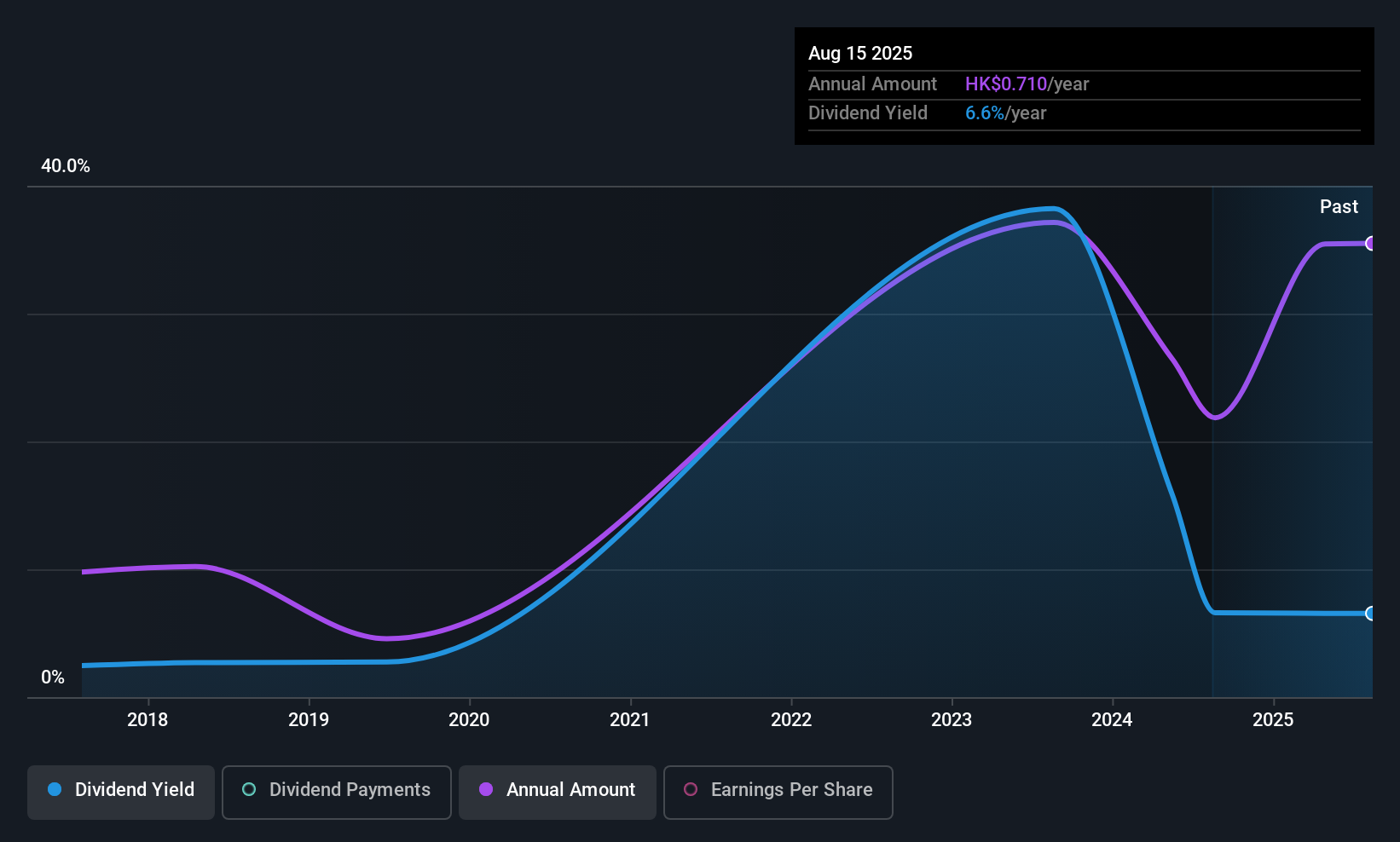Click the HK$0.710/year annual amount value

(1027, 84)
